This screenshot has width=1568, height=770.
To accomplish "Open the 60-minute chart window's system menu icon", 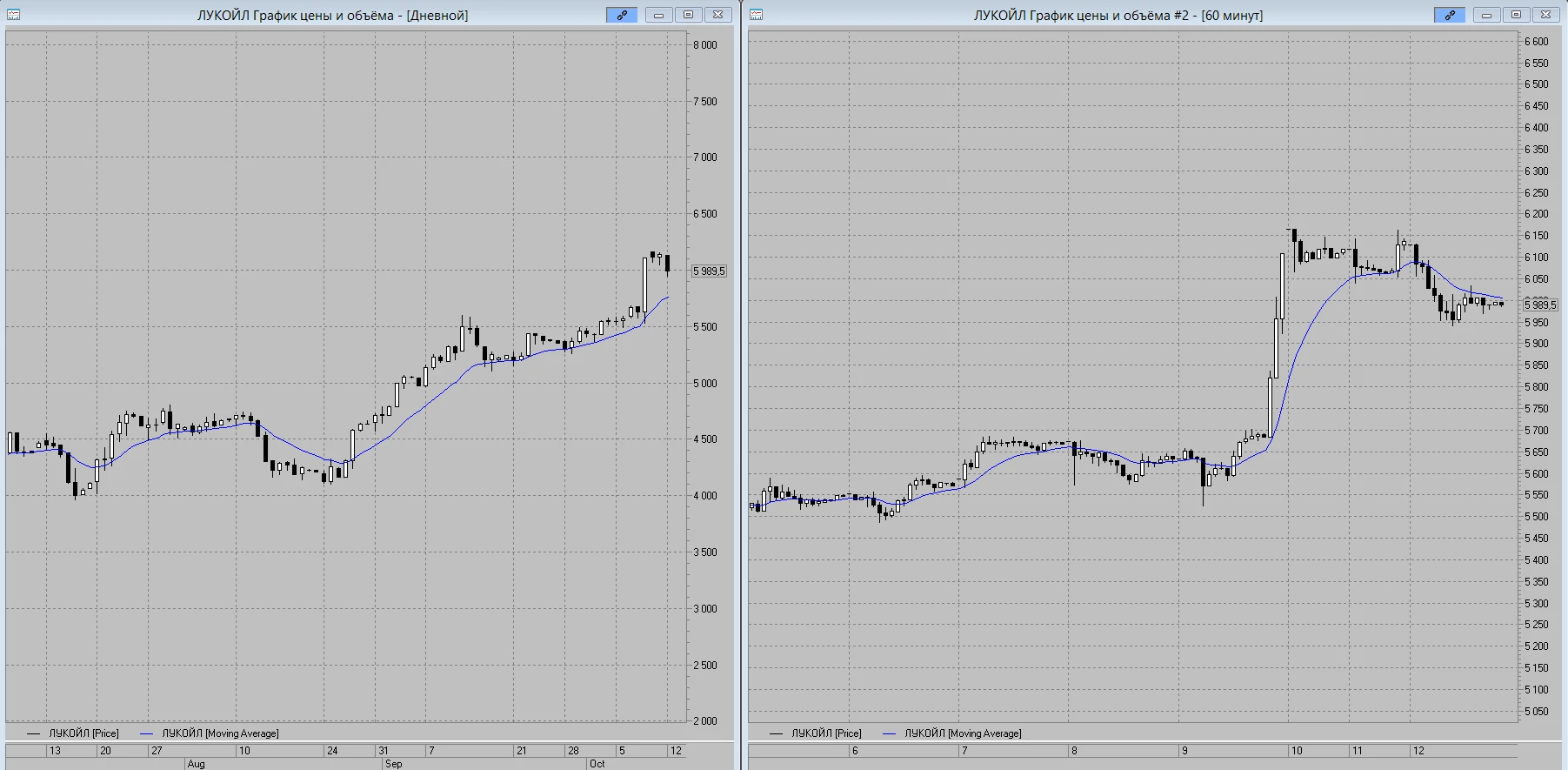I will (x=756, y=15).
